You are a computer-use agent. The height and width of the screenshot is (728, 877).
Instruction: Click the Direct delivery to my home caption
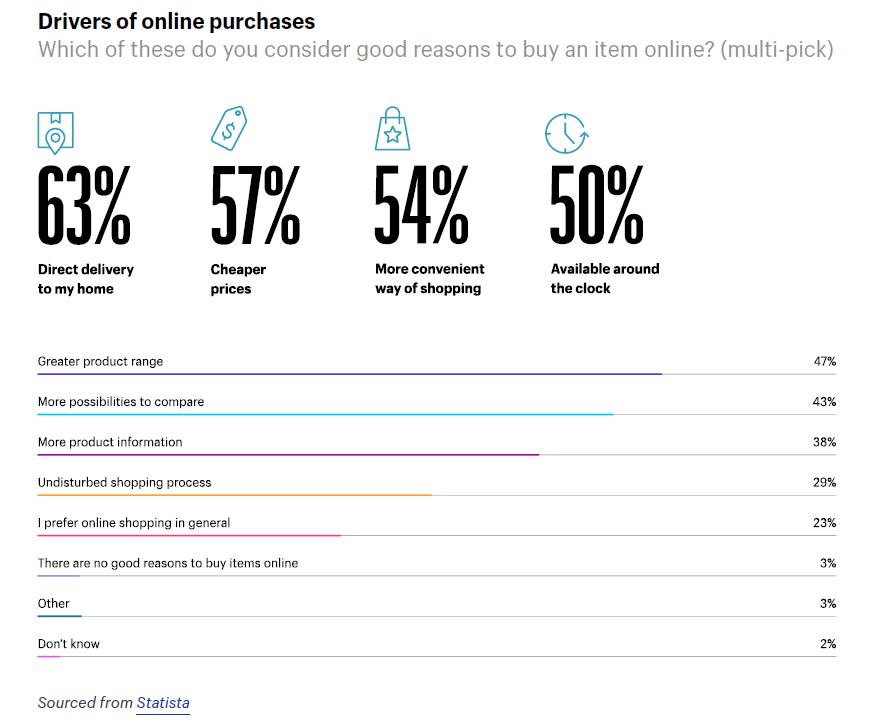tap(86, 279)
